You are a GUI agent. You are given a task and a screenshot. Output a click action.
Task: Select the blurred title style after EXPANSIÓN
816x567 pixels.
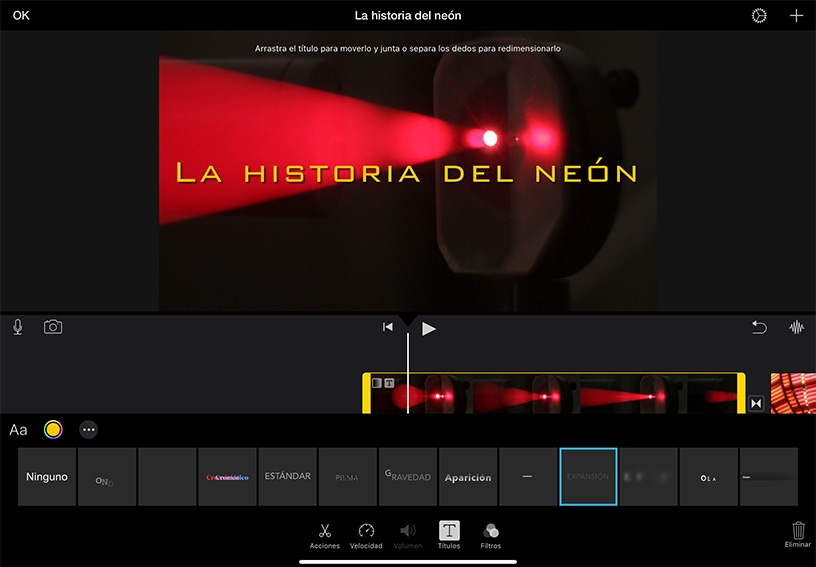coord(648,476)
